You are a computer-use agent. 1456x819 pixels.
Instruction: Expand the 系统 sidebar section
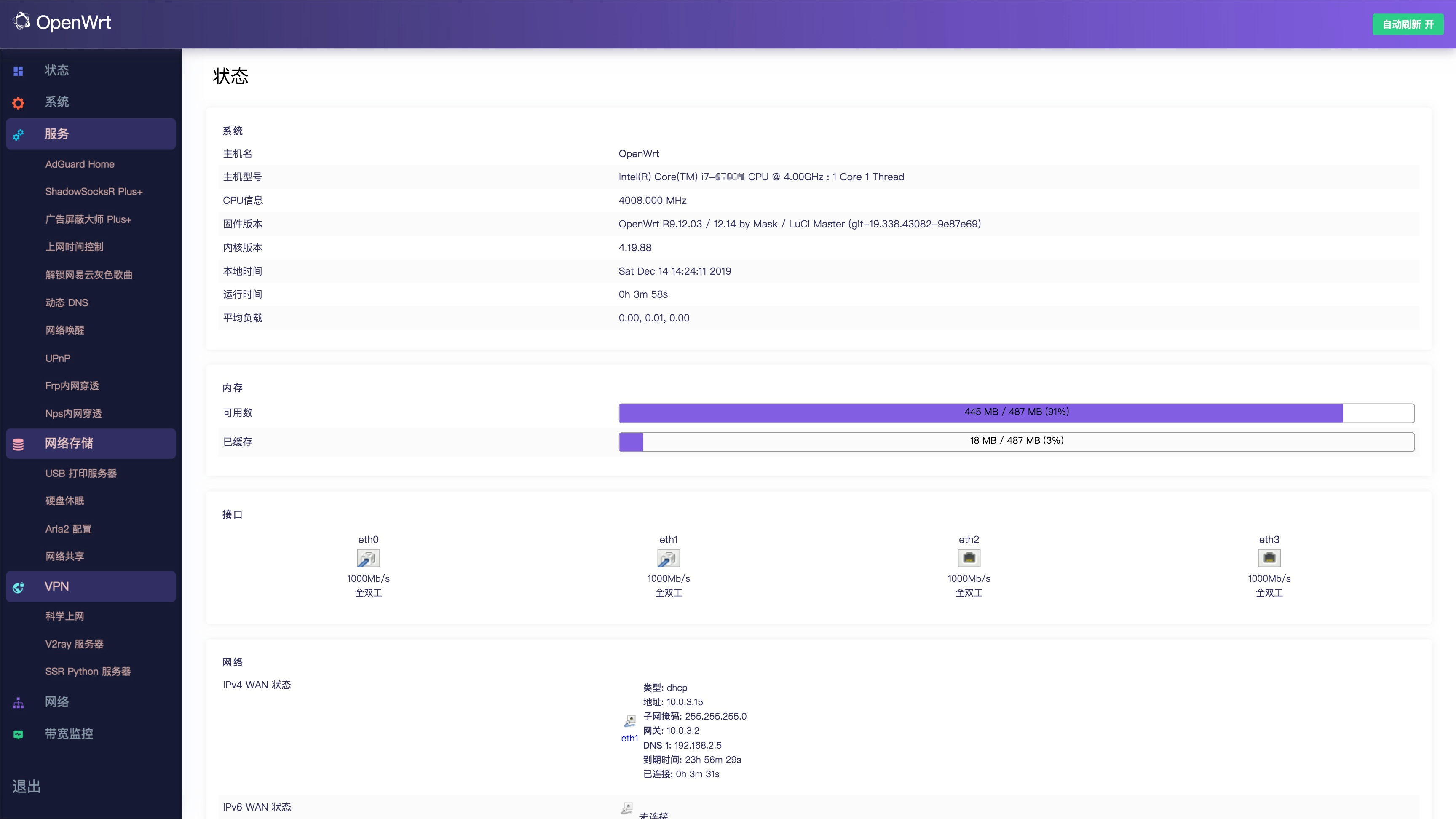[56, 102]
